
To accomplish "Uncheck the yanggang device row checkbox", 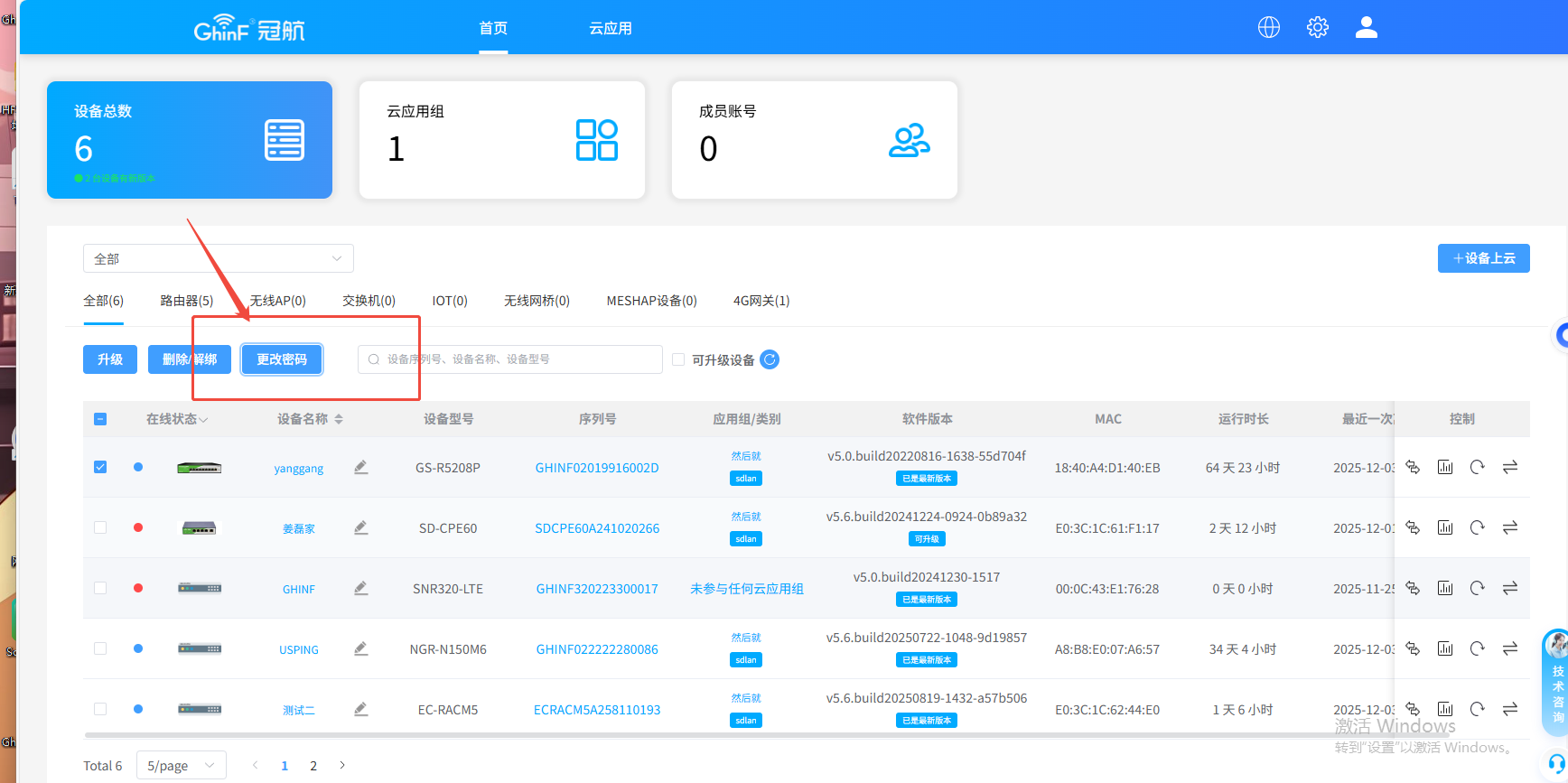I will [100, 467].
